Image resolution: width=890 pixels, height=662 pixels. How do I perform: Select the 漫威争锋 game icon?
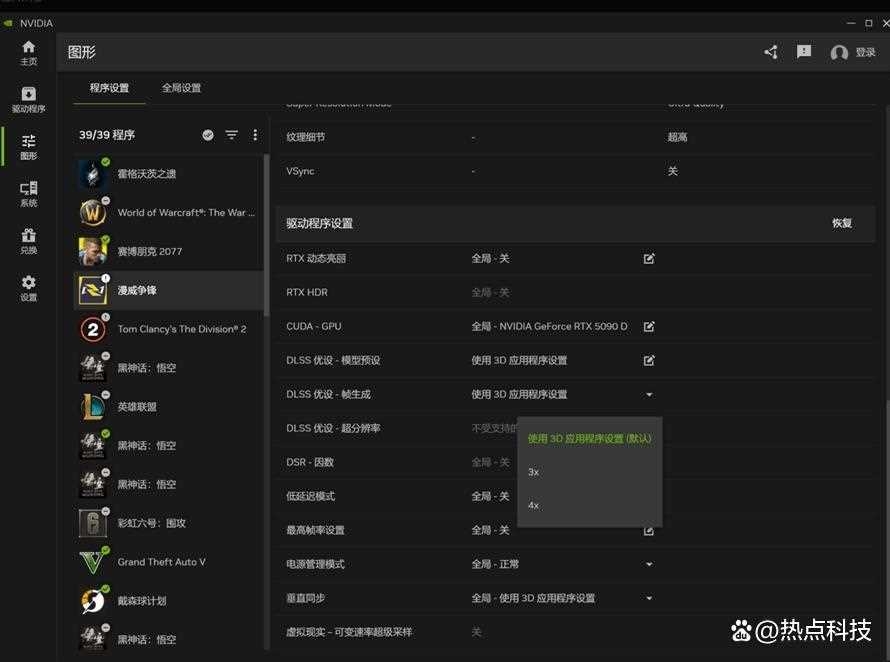coord(93,290)
